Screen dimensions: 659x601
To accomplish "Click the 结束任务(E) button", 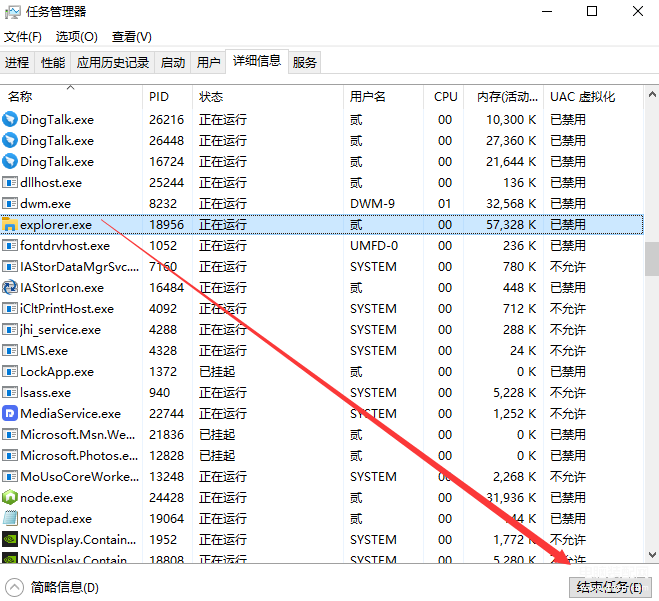I will (x=610, y=587).
